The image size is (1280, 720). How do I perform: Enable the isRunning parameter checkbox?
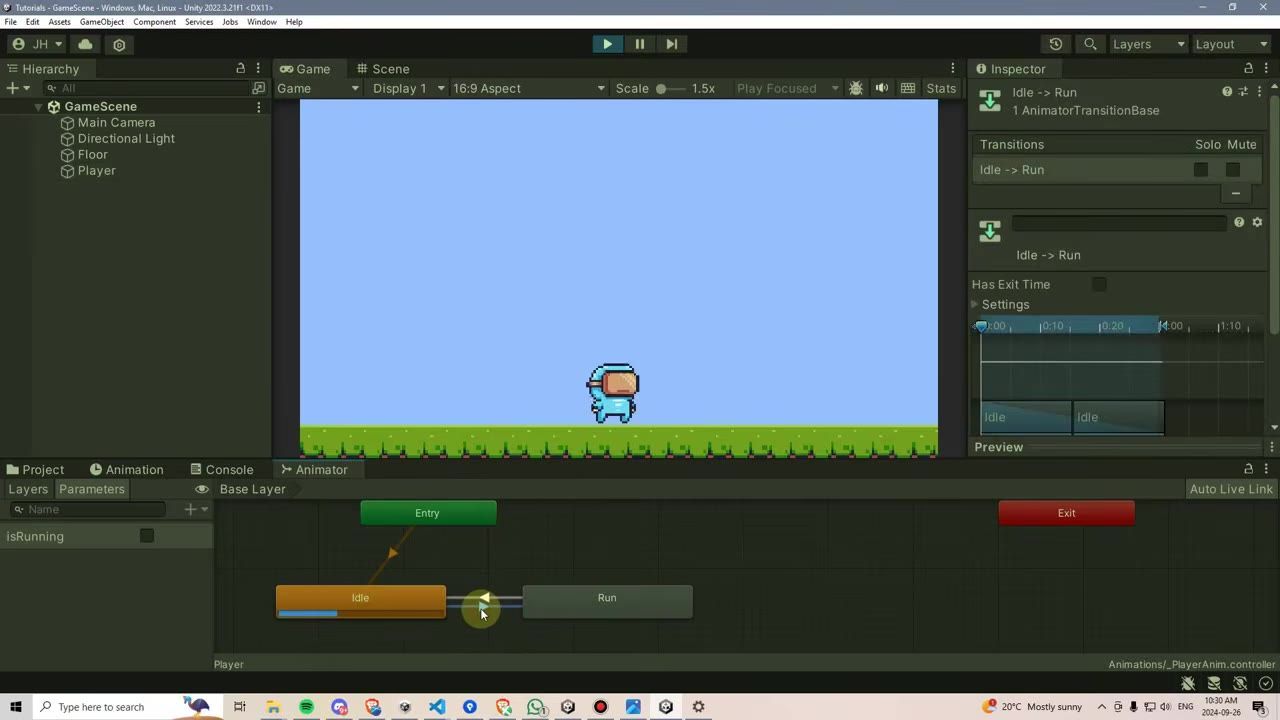point(147,536)
